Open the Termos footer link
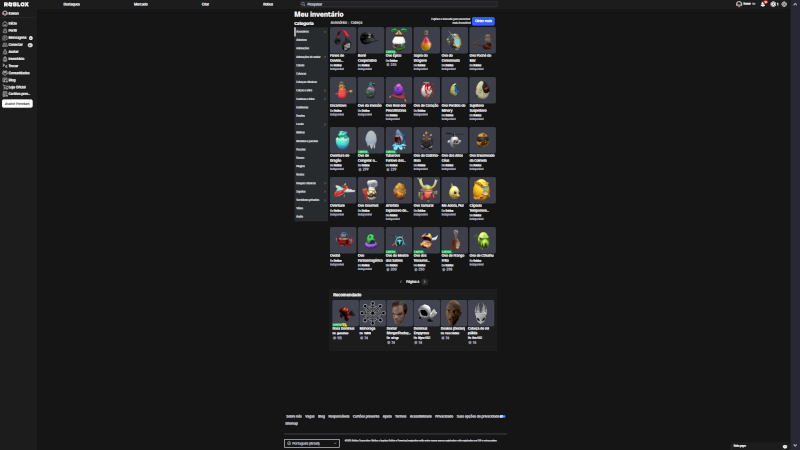This screenshot has height=450, width=800. click(x=401, y=416)
